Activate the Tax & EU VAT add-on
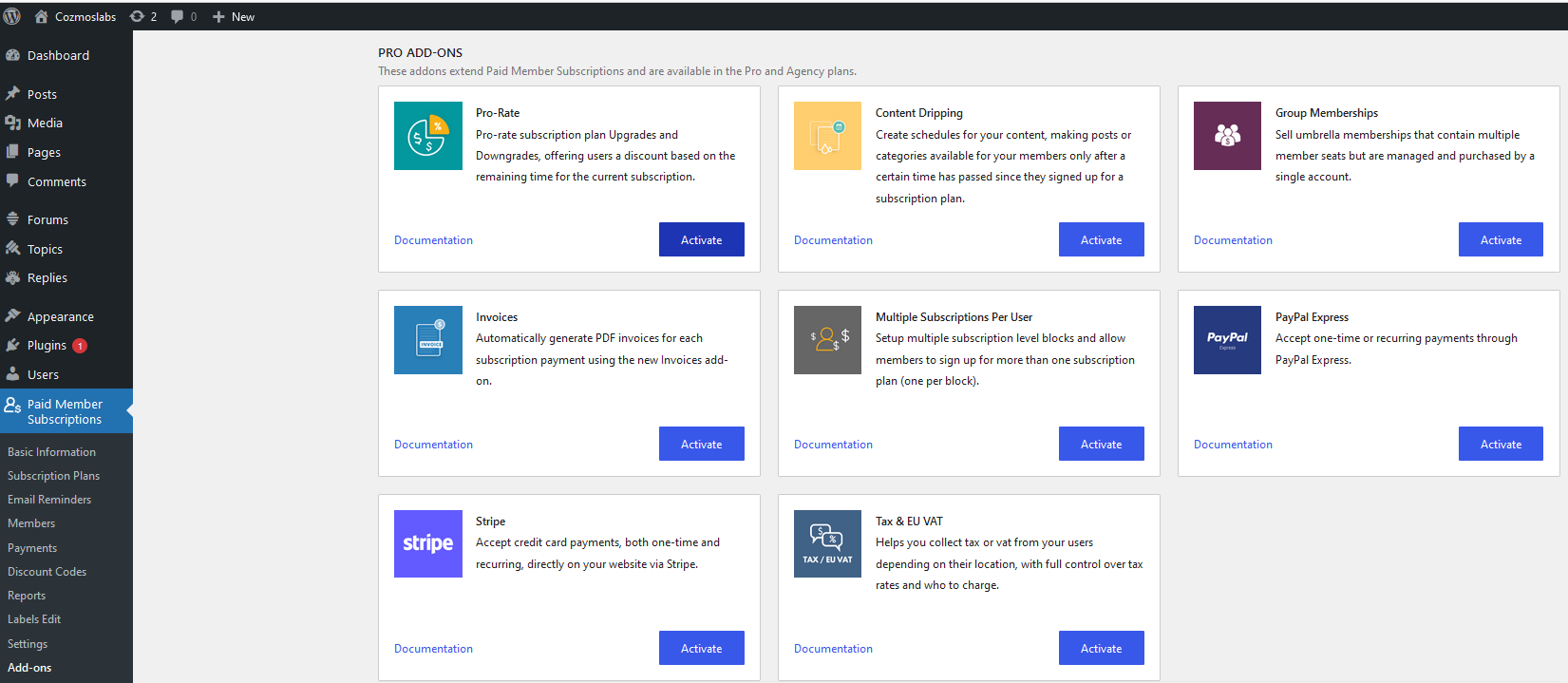1568x683 pixels. [x=1102, y=648]
